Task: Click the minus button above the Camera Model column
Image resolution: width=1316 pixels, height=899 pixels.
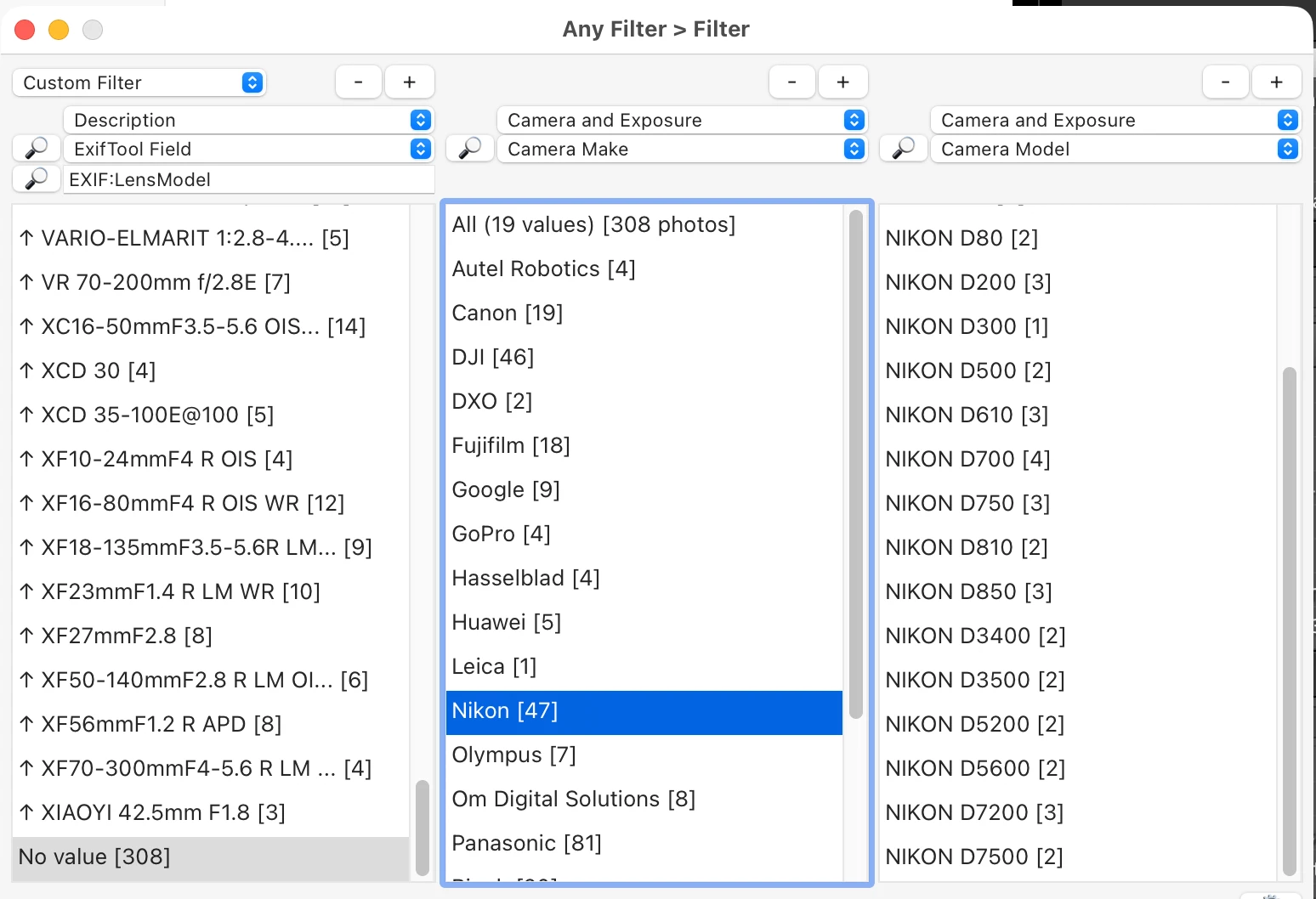Action: pyautogui.click(x=1226, y=82)
